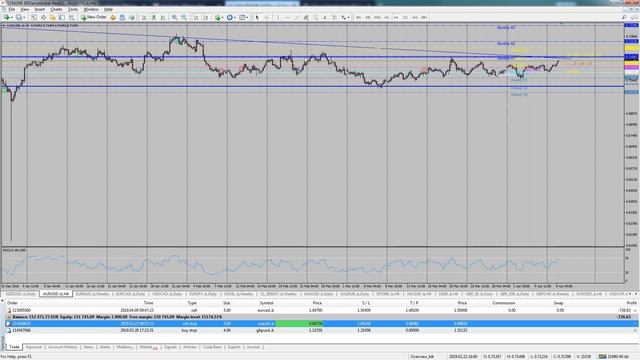Screen dimensions: 640x360
Task: Switch timeframe to M5
Action: [x=367, y=18]
